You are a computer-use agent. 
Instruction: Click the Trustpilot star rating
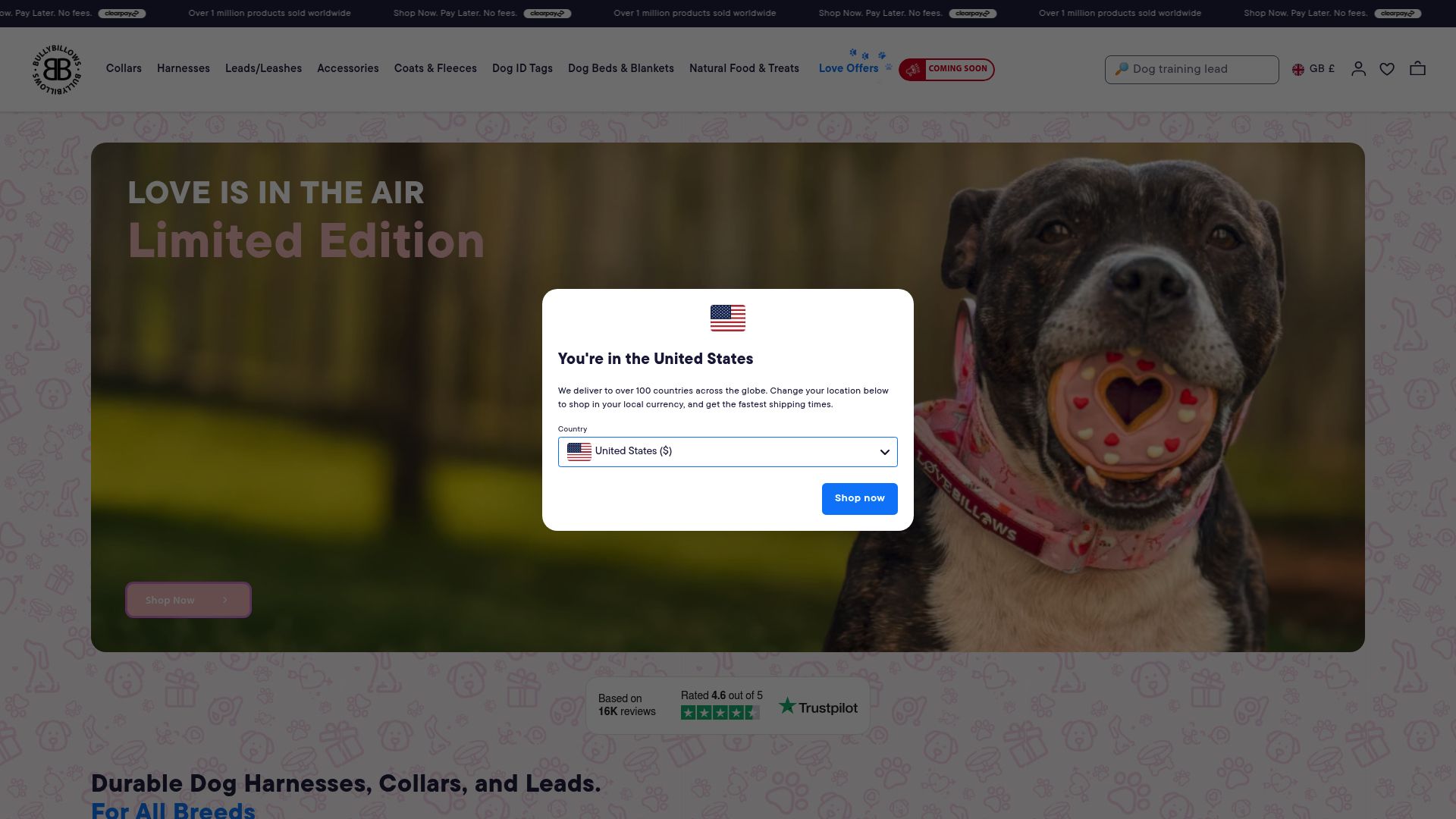[x=720, y=713]
